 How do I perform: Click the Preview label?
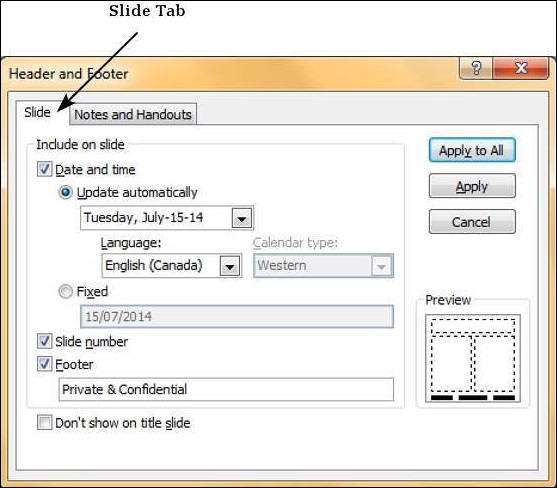coord(448,300)
